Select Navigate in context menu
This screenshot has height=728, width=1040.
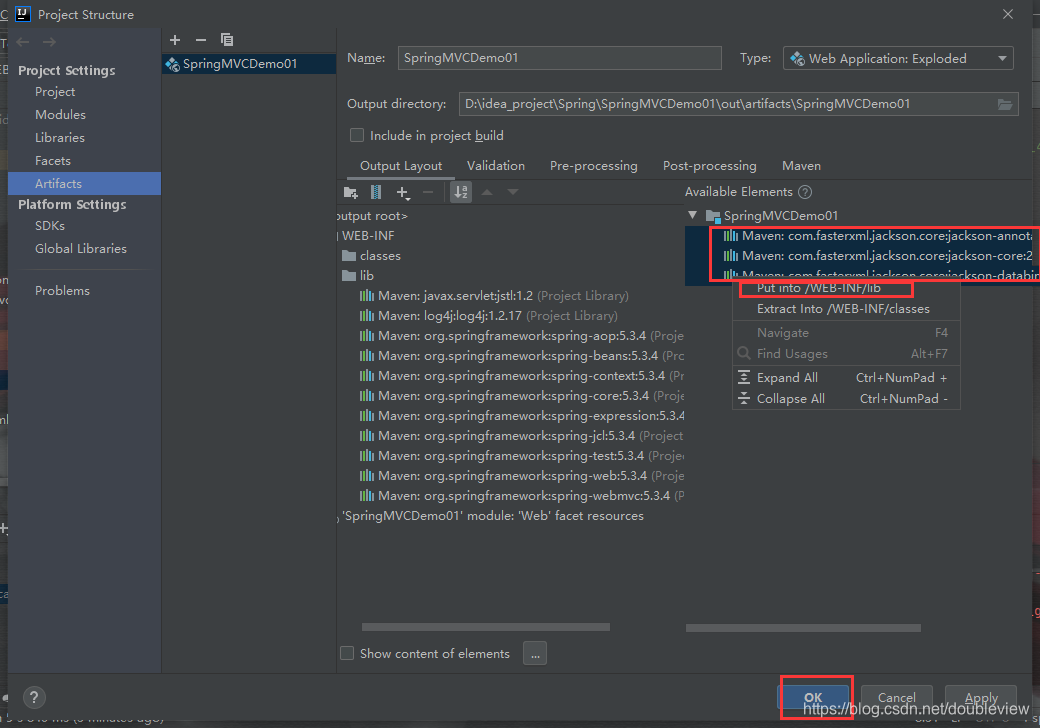[846, 333]
